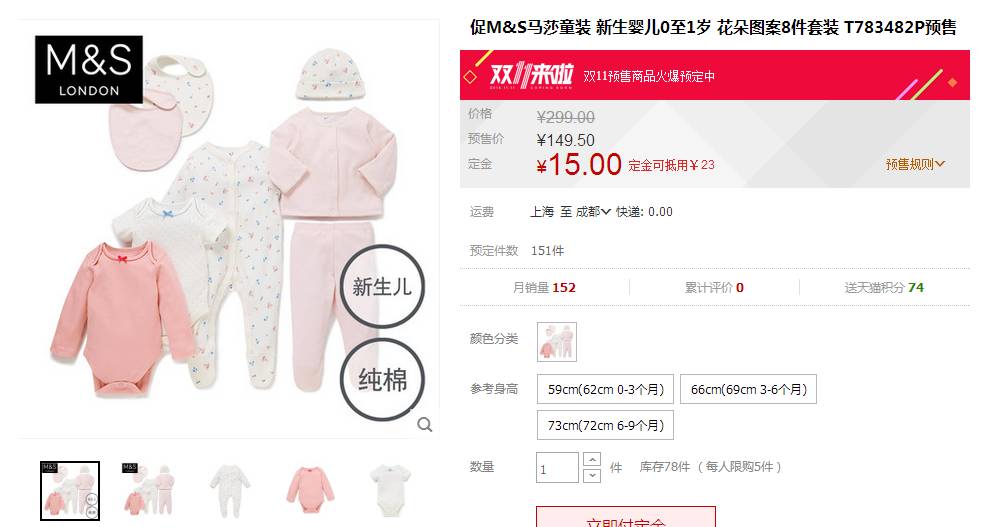
Task: Choose the color swatch under 颜色分类
Action: pos(557,342)
